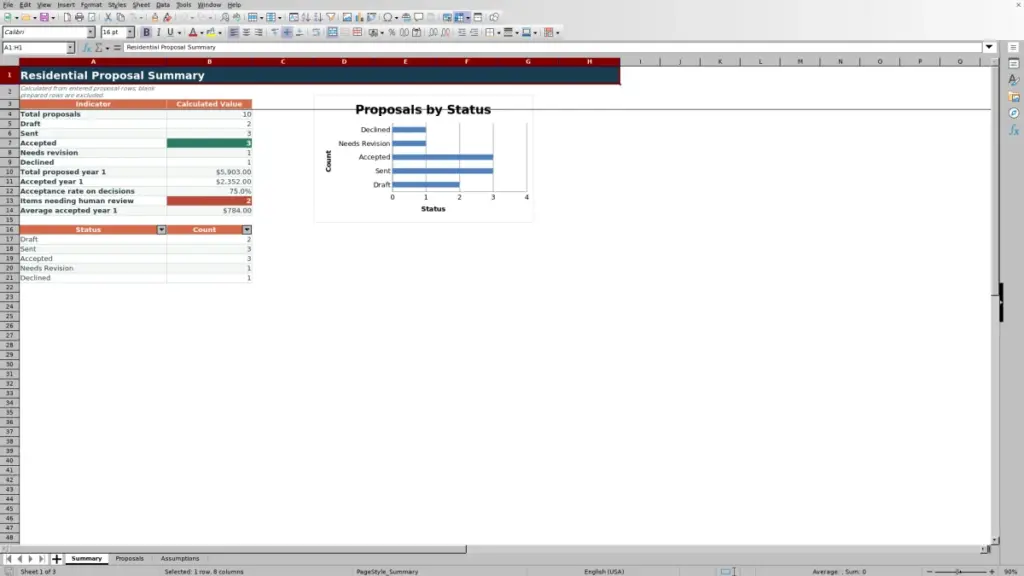This screenshot has height=576, width=1024.
Task: Select the Summary sheet tab
Action: tap(86, 559)
